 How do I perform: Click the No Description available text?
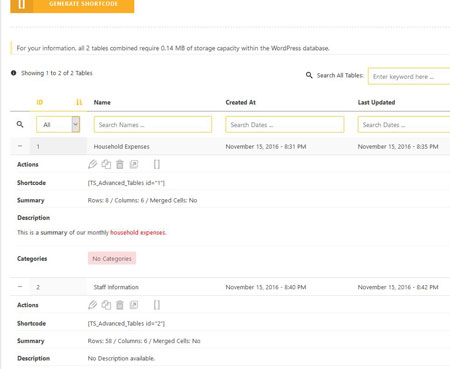tap(121, 358)
